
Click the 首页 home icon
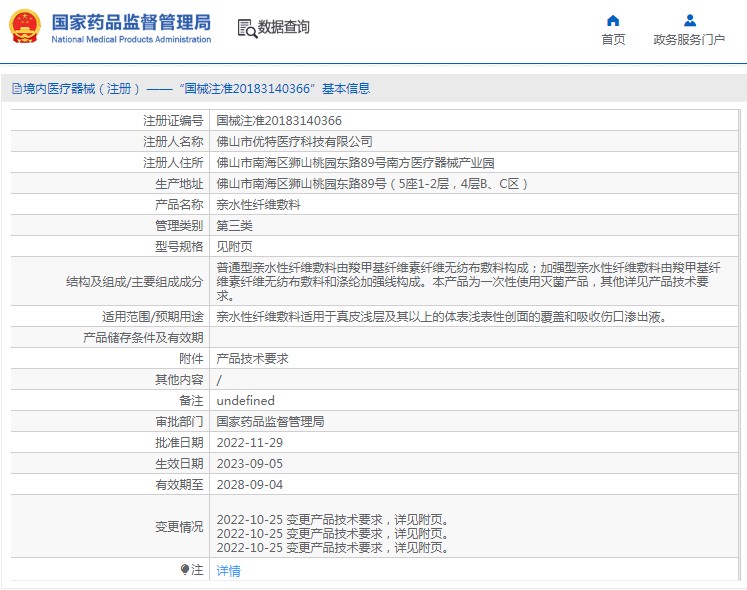point(613,20)
